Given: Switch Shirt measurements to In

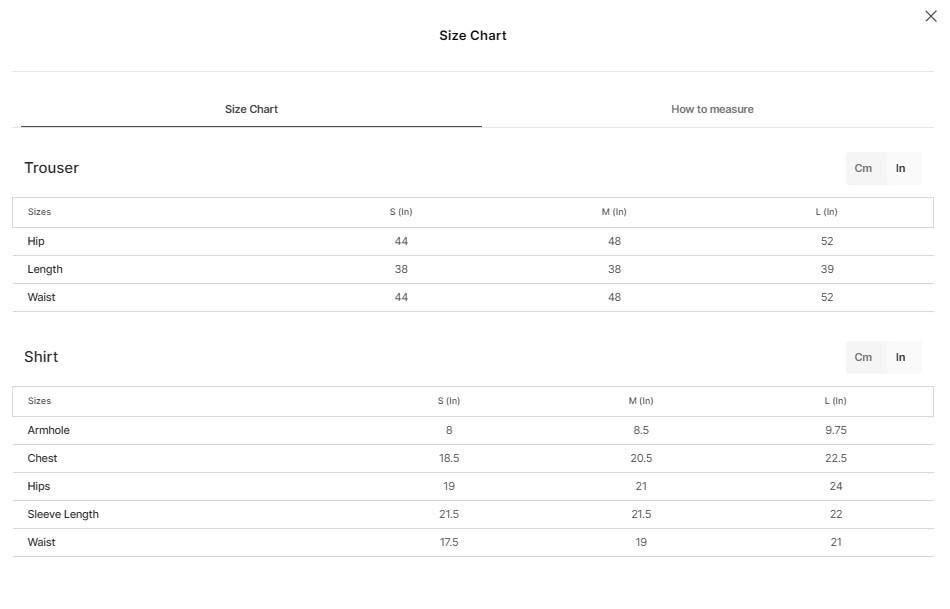Looking at the screenshot, I should pyautogui.click(x=900, y=358).
